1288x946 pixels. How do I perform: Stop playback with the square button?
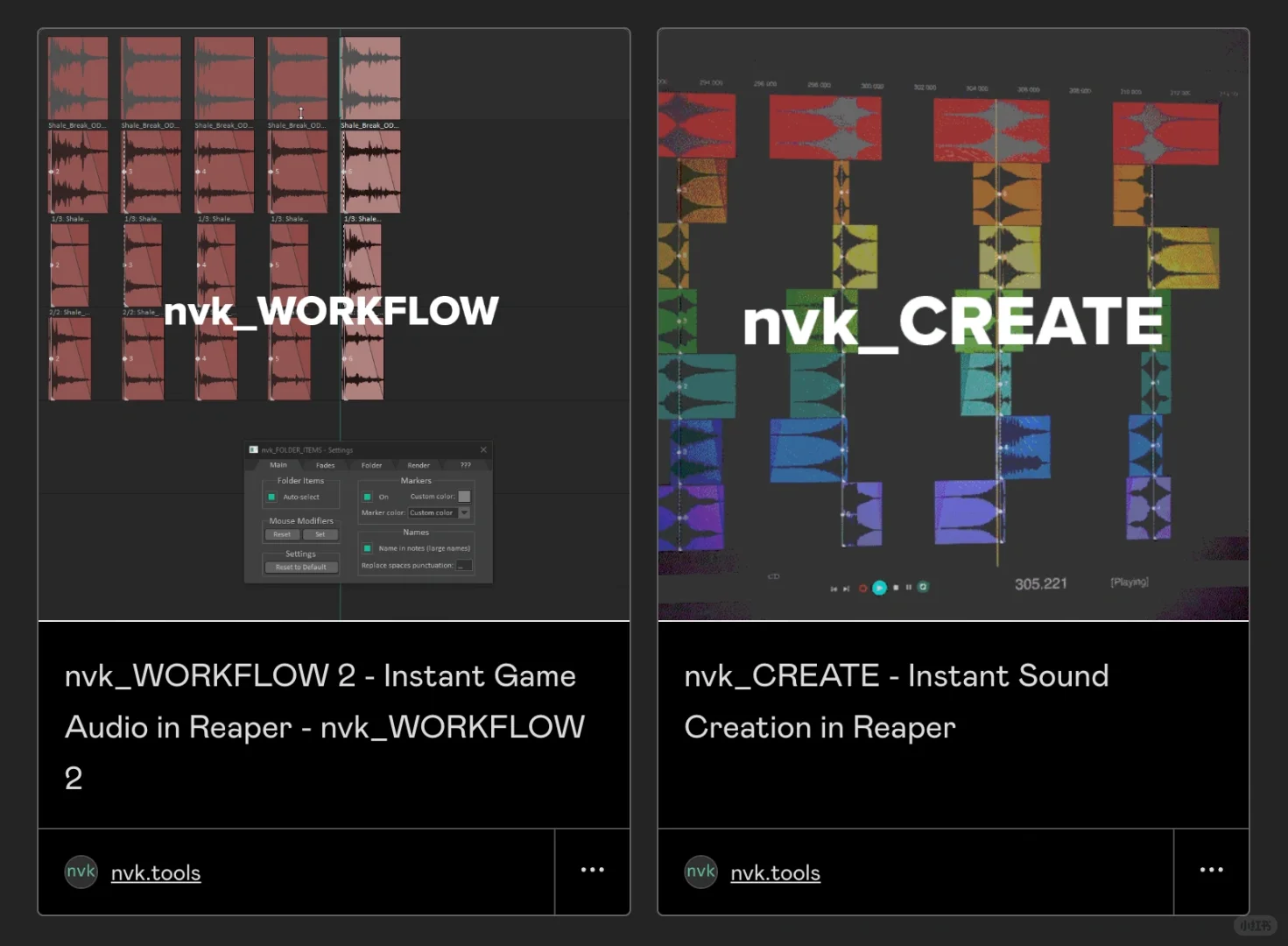pyautogui.click(x=896, y=588)
